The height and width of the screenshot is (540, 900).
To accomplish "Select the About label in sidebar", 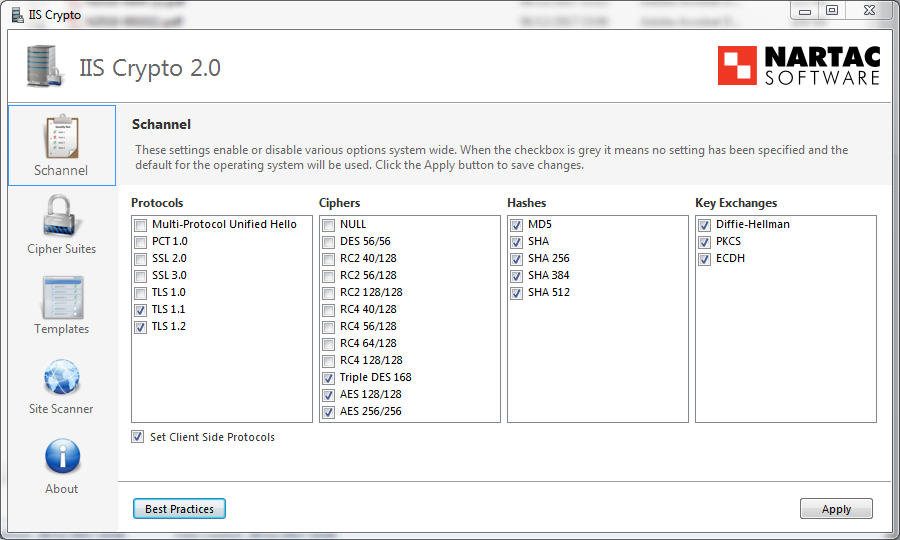I will pyautogui.click(x=61, y=489).
